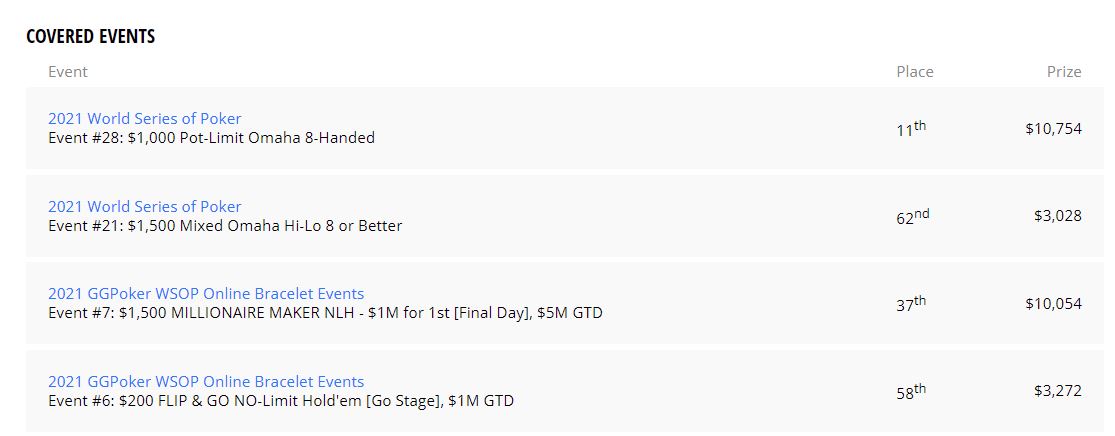
Task: Open the 2021 World Series of Poker link above Event #28
Action: click(x=144, y=119)
